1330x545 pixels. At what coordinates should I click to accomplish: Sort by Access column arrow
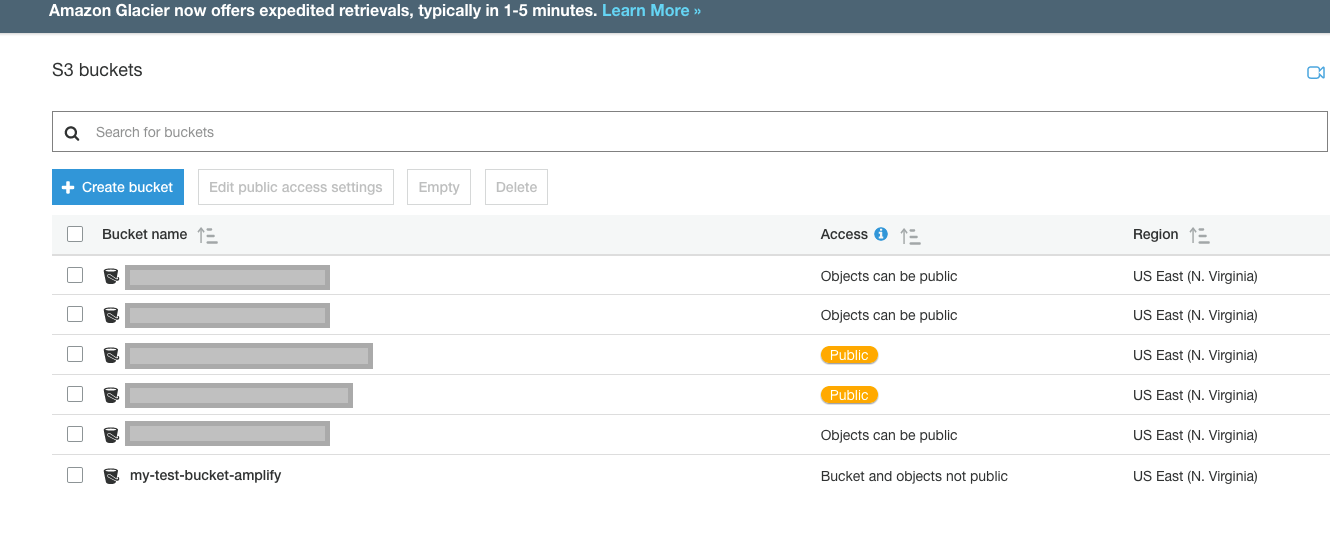click(x=909, y=235)
